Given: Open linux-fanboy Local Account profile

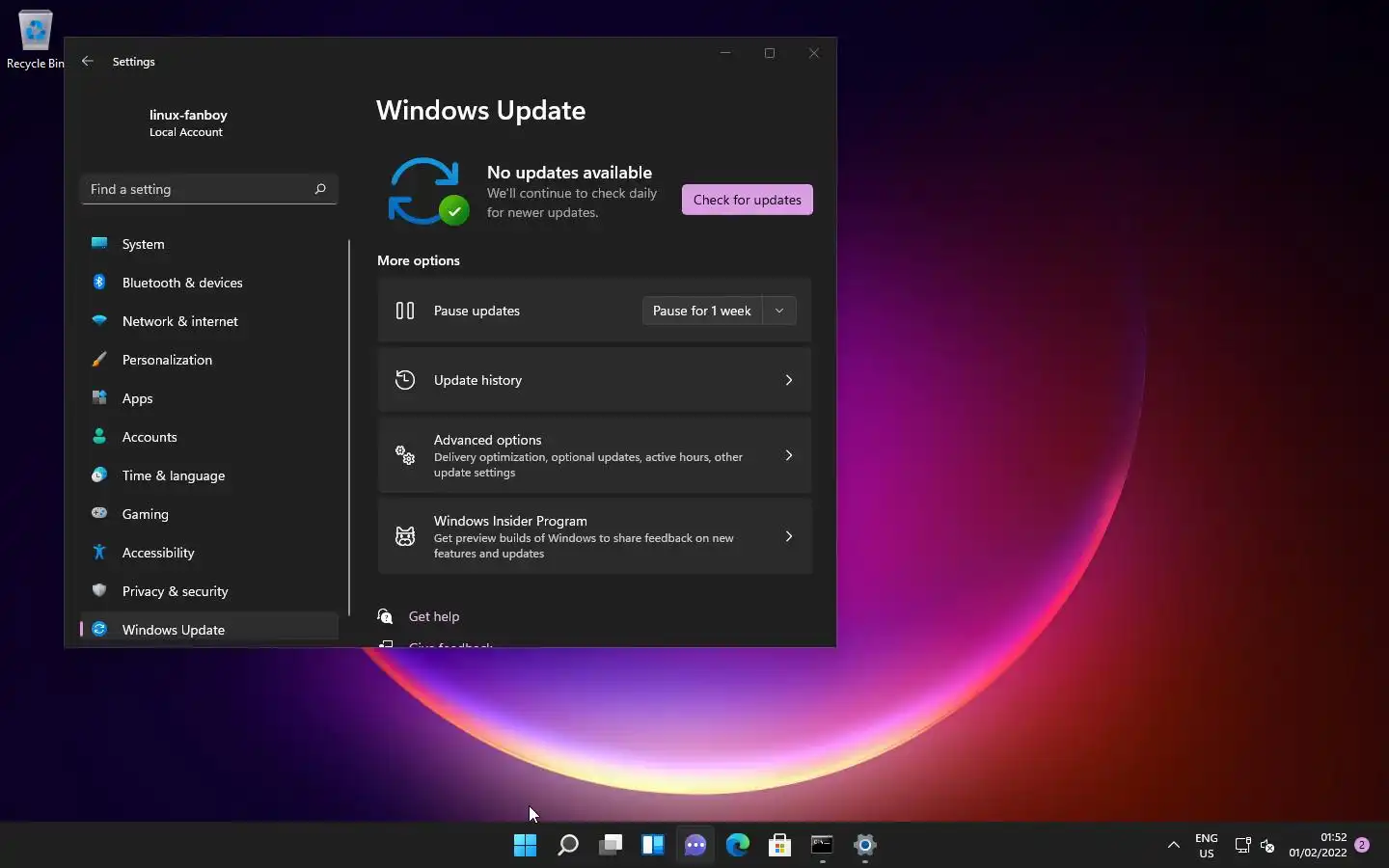Looking at the screenshot, I should point(188,122).
